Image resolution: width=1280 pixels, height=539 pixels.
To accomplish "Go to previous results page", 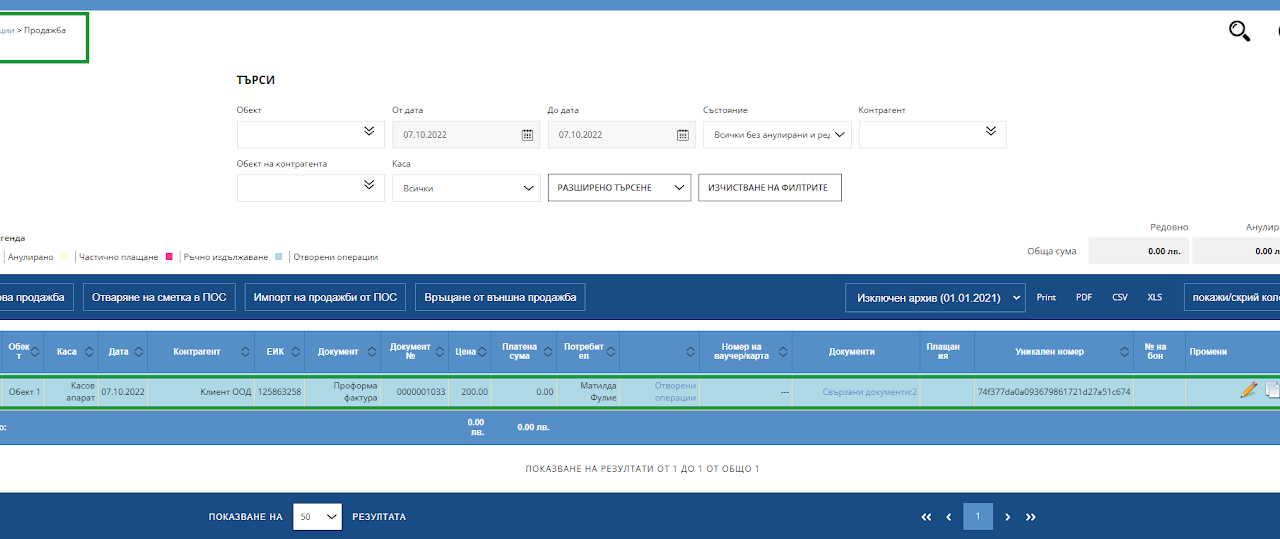I will [949, 517].
